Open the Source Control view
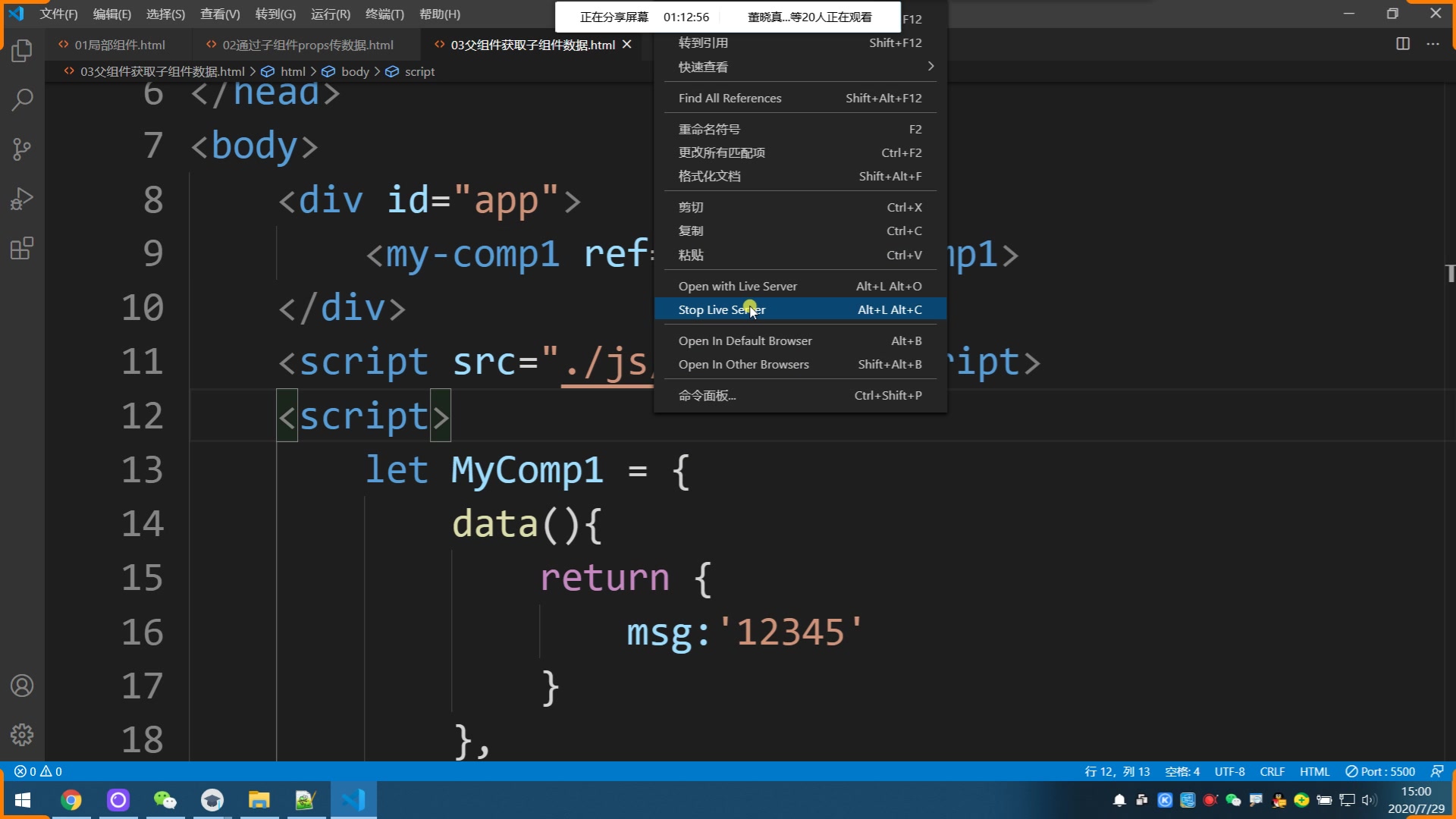This screenshot has width=1456, height=819. (22, 149)
